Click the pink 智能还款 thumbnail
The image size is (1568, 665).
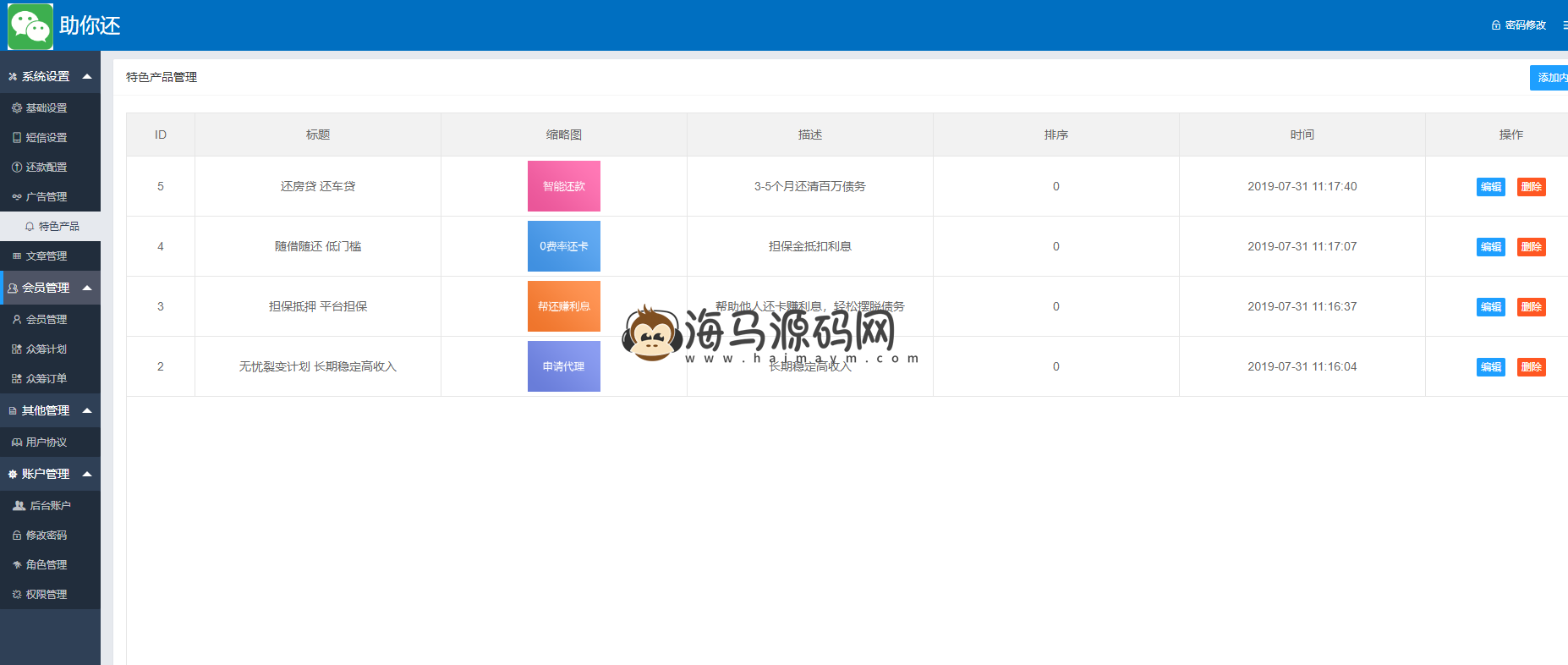[563, 186]
